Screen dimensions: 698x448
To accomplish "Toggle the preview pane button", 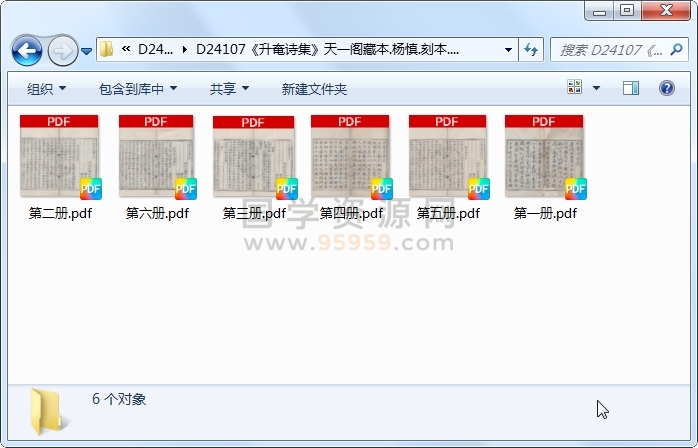I will tap(631, 88).
